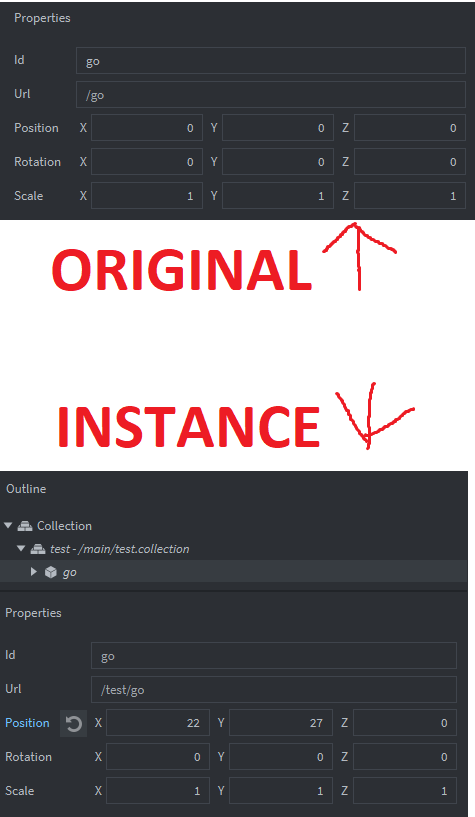
Task: Click the instance Rotation label
Action: [x=29, y=757]
